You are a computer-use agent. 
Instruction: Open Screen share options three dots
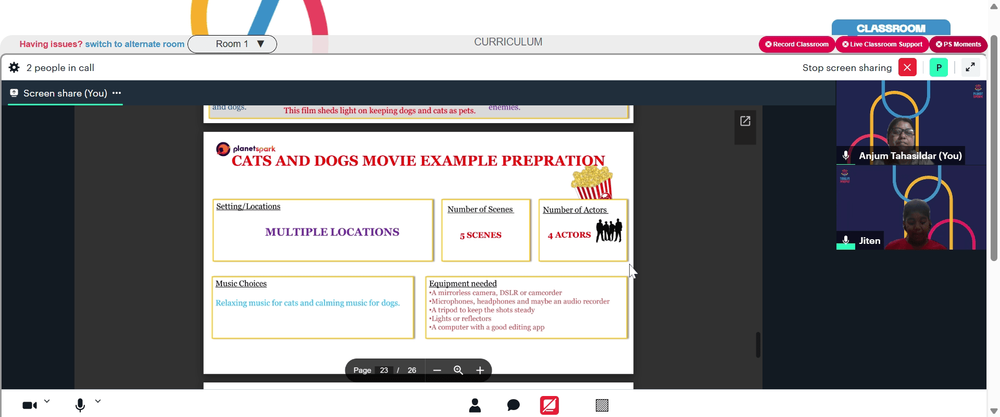pos(117,93)
